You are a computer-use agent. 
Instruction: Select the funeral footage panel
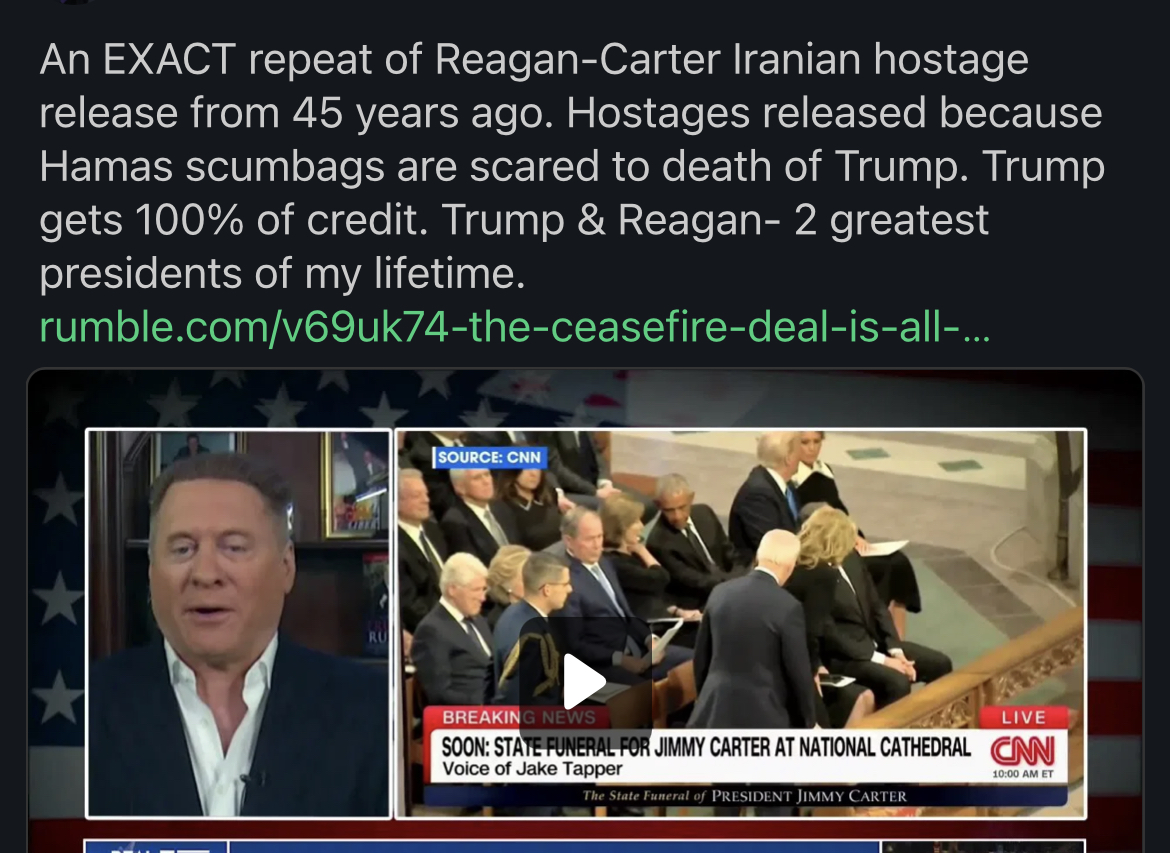[x=740, y=624]
